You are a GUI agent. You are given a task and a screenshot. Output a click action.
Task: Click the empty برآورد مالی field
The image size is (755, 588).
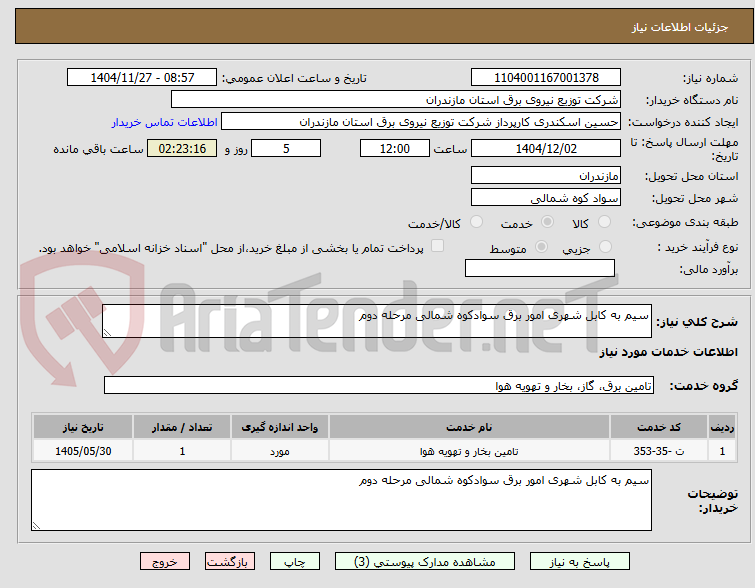click(x=540, y=268)
